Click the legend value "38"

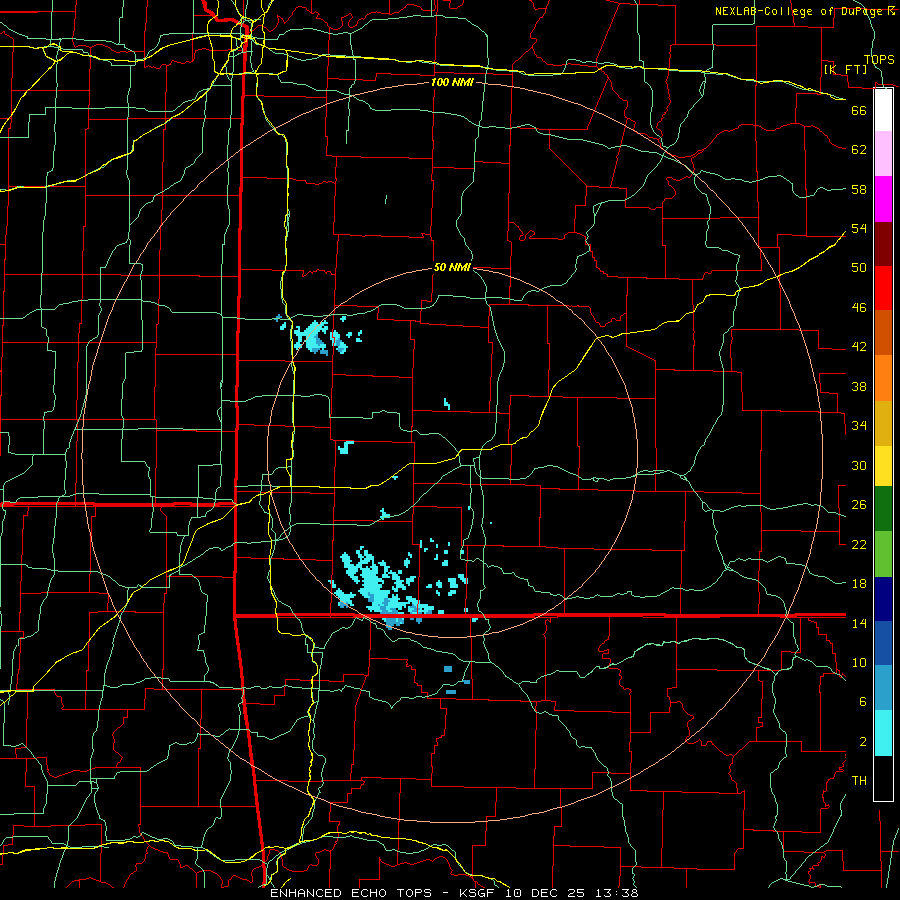859,386
